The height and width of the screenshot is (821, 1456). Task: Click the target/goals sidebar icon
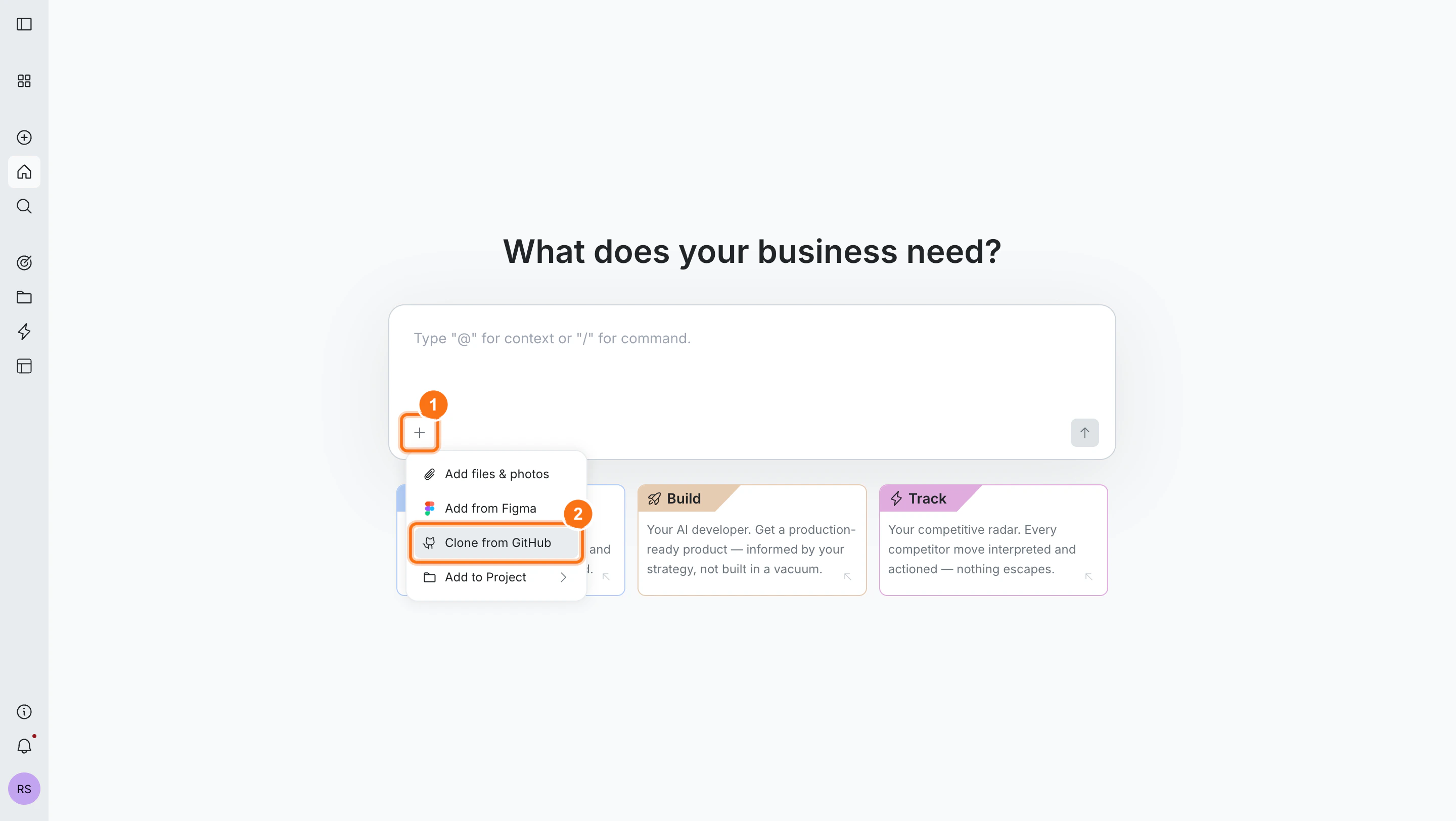point(24,262)
